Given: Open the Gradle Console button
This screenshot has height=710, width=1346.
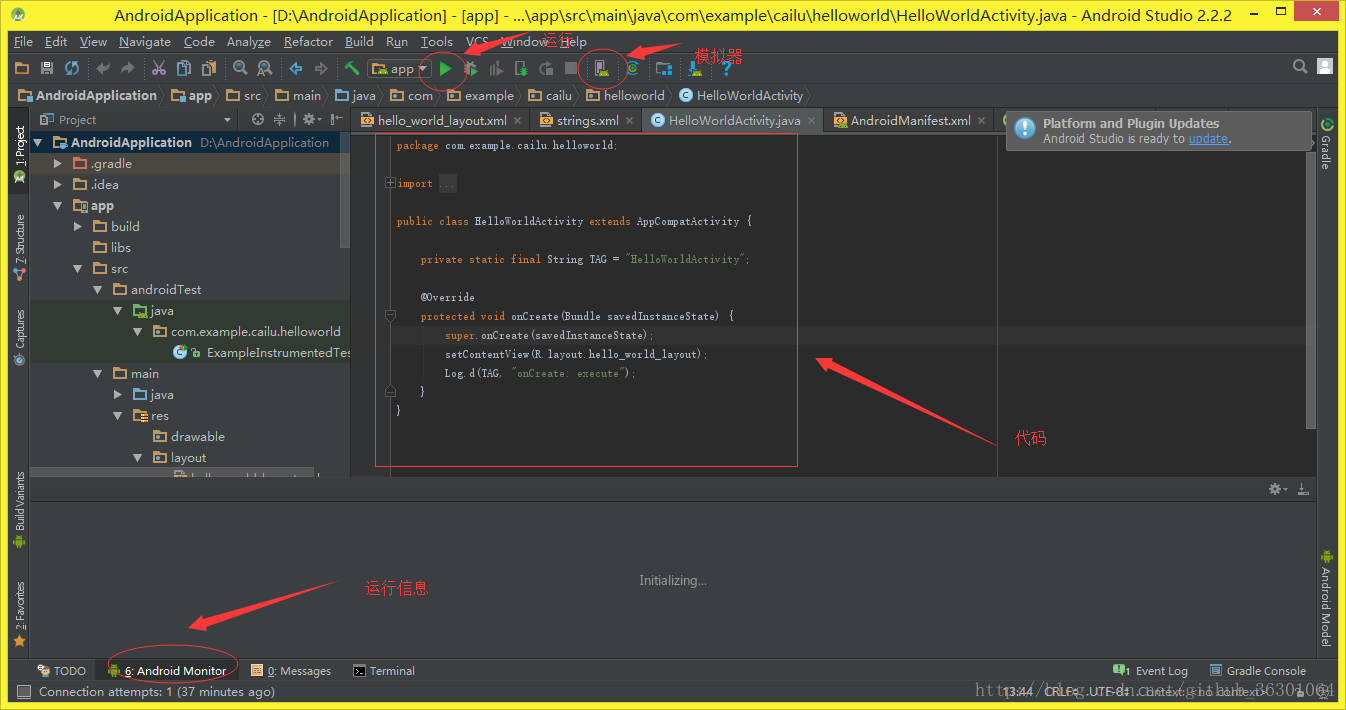Looking at the screenshot, I should 1257,671.
